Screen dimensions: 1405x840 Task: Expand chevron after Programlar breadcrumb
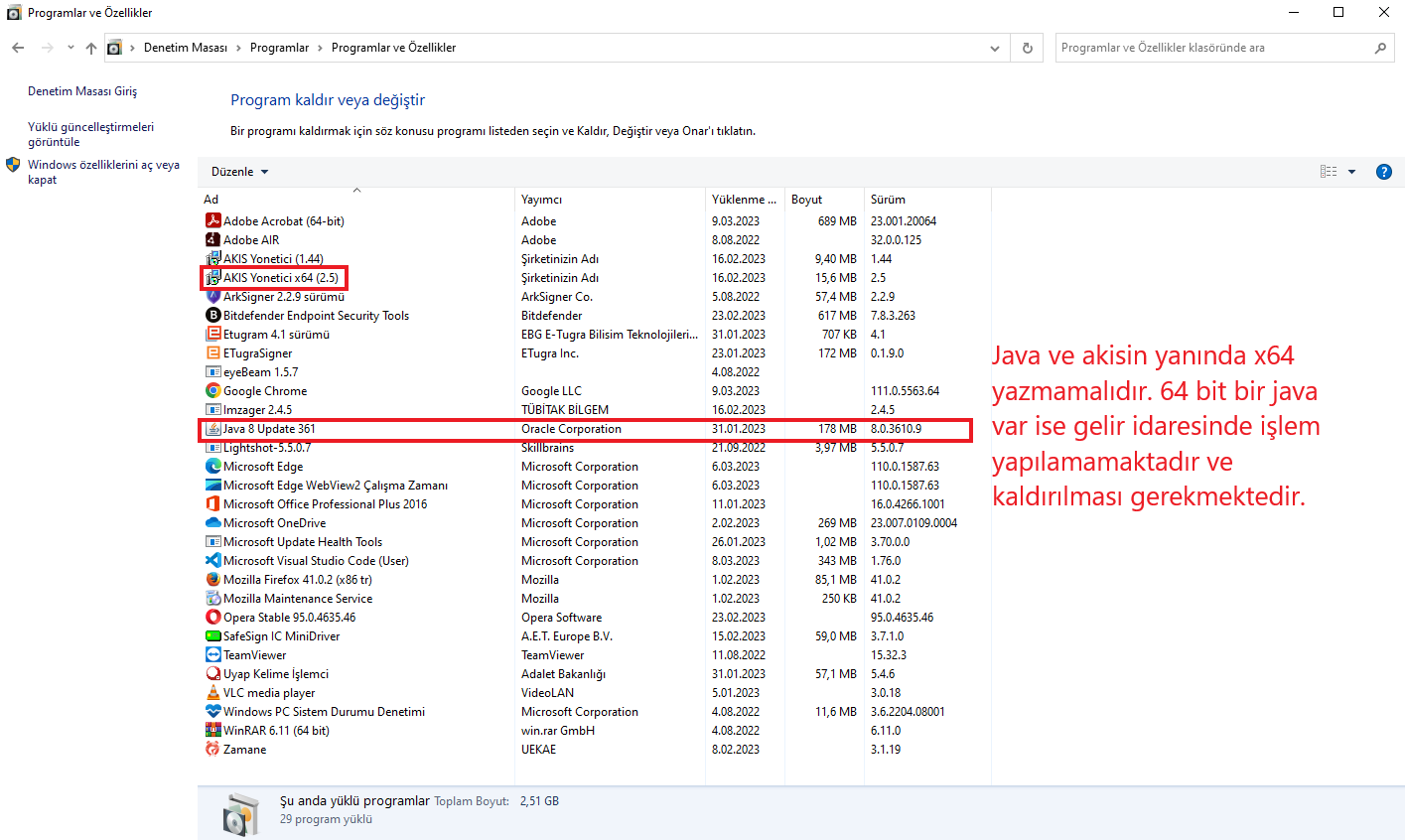coord(321,48)
